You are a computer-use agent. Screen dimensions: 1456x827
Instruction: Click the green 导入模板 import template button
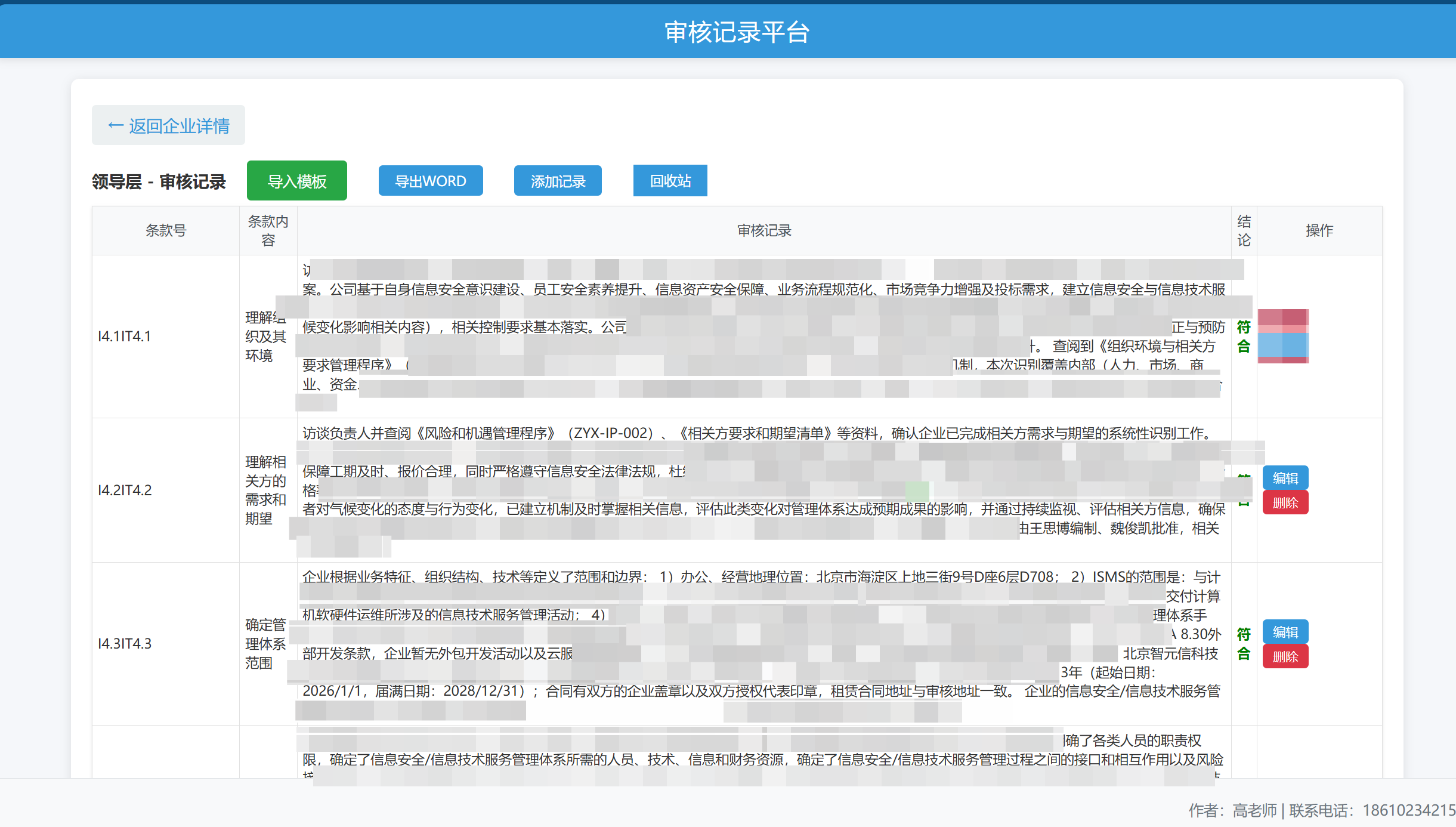click(296, 180)
